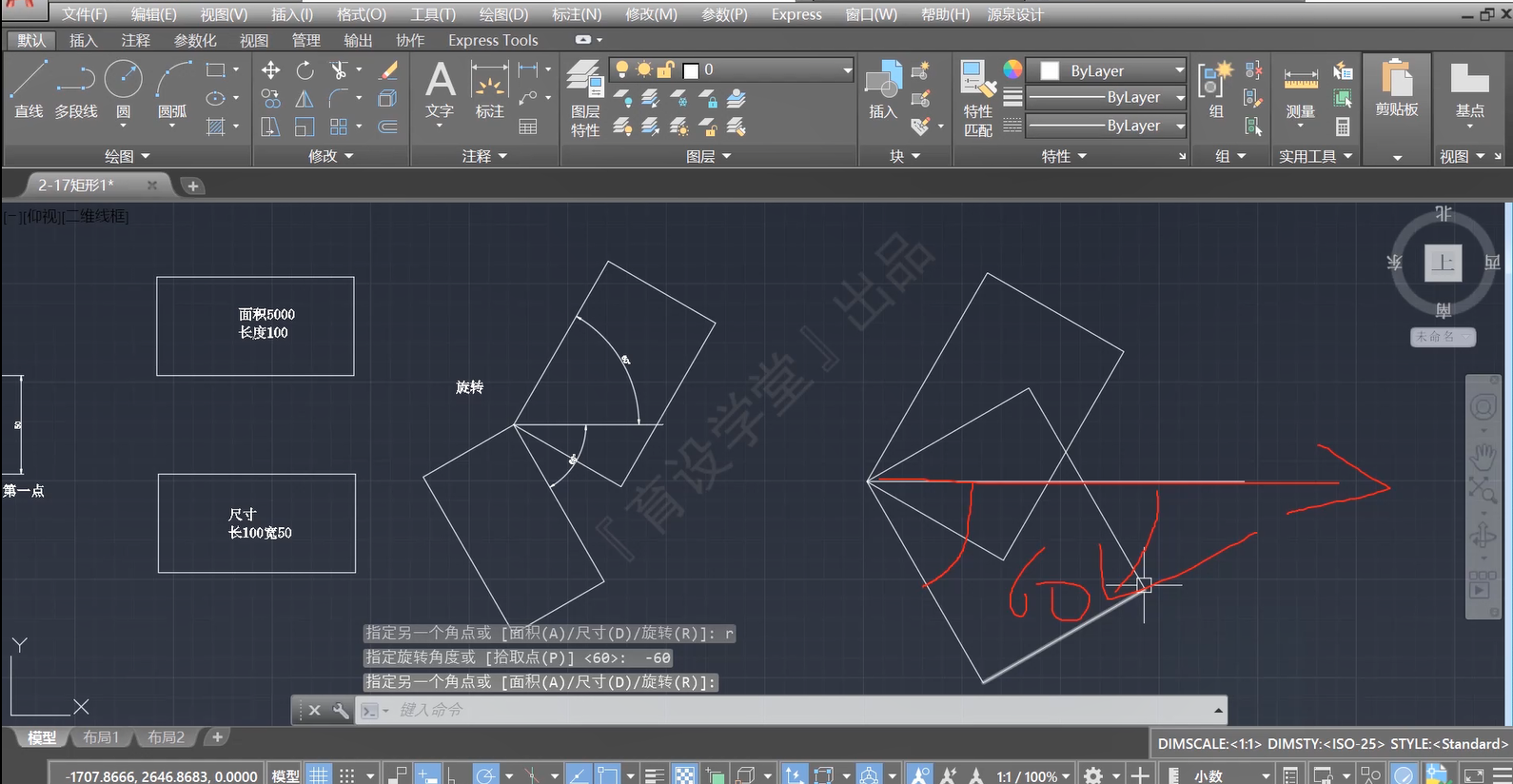Toggle layer freeze sun icon
This screenshot has height=784, width=1513.
click(644, 69)
